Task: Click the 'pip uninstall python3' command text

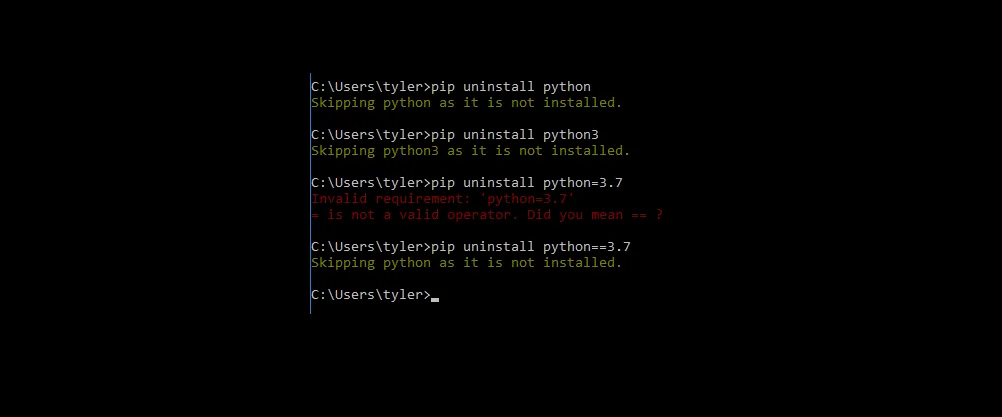Action: coord(515,135)
